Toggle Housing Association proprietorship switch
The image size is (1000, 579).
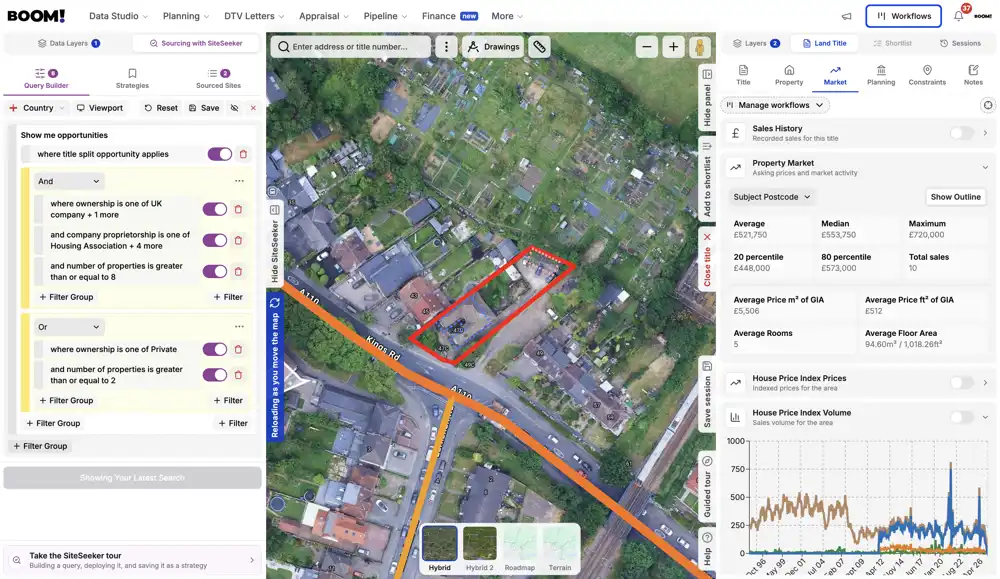(x=215, y=240)
